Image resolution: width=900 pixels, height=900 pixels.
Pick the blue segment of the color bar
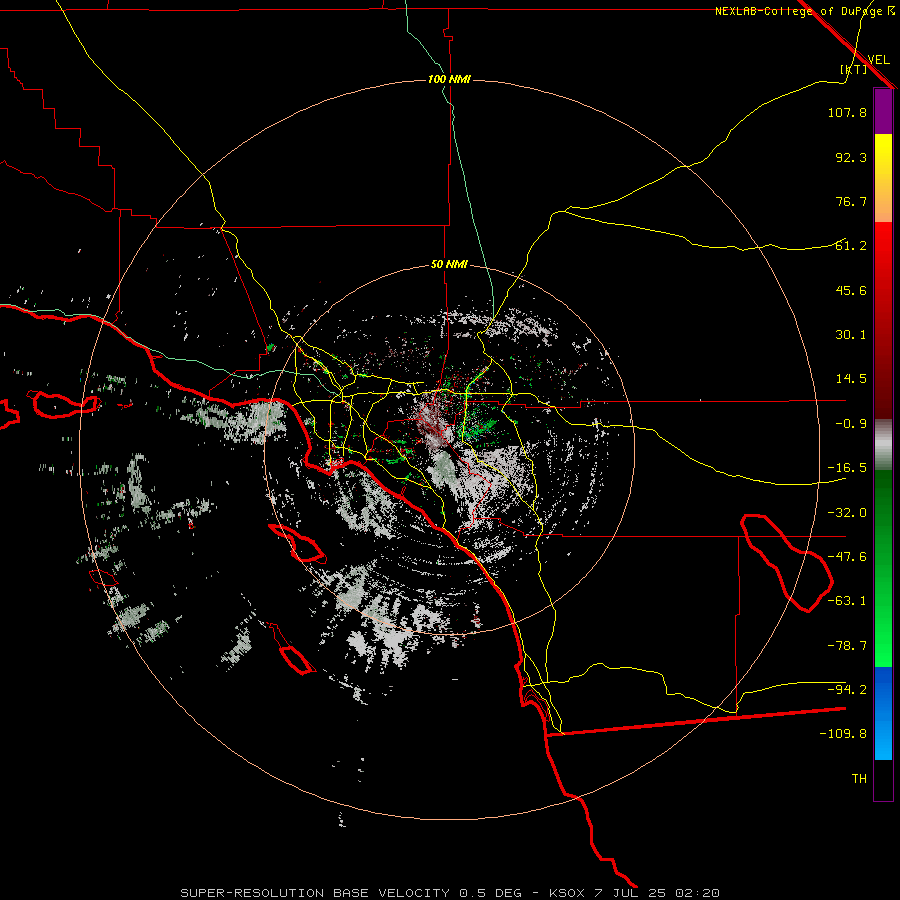pyautogui.click(x=883, y=713)
